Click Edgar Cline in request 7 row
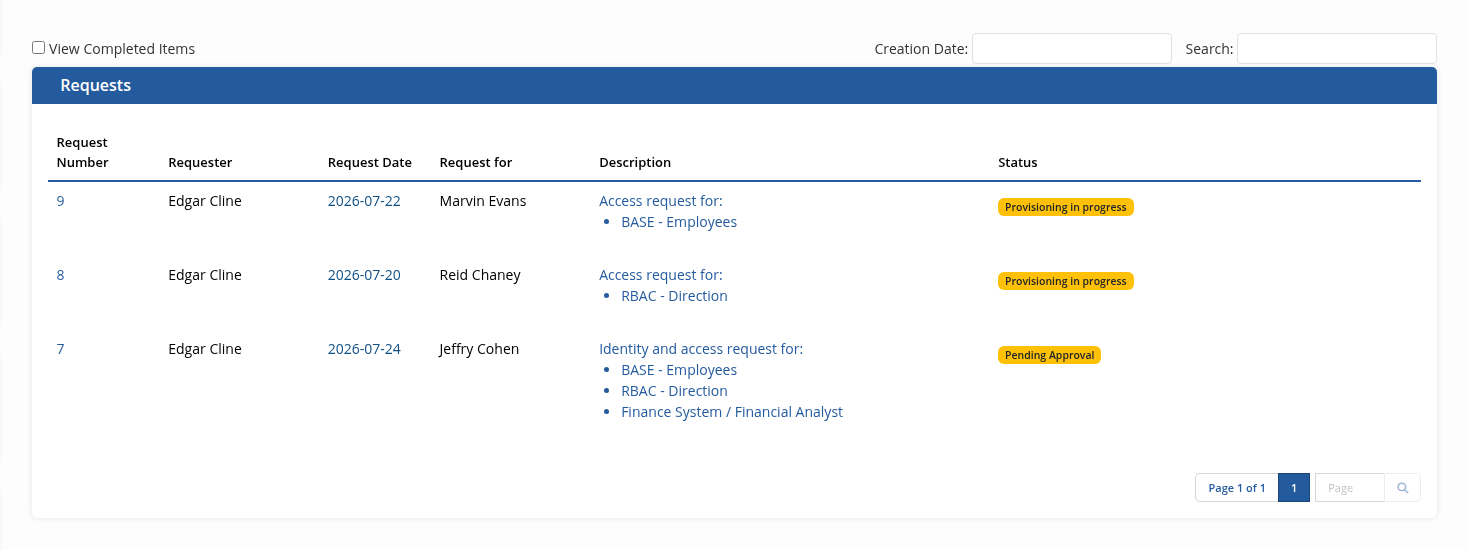Viewport: 1469px width, 550px height. (x=205, y=349)
